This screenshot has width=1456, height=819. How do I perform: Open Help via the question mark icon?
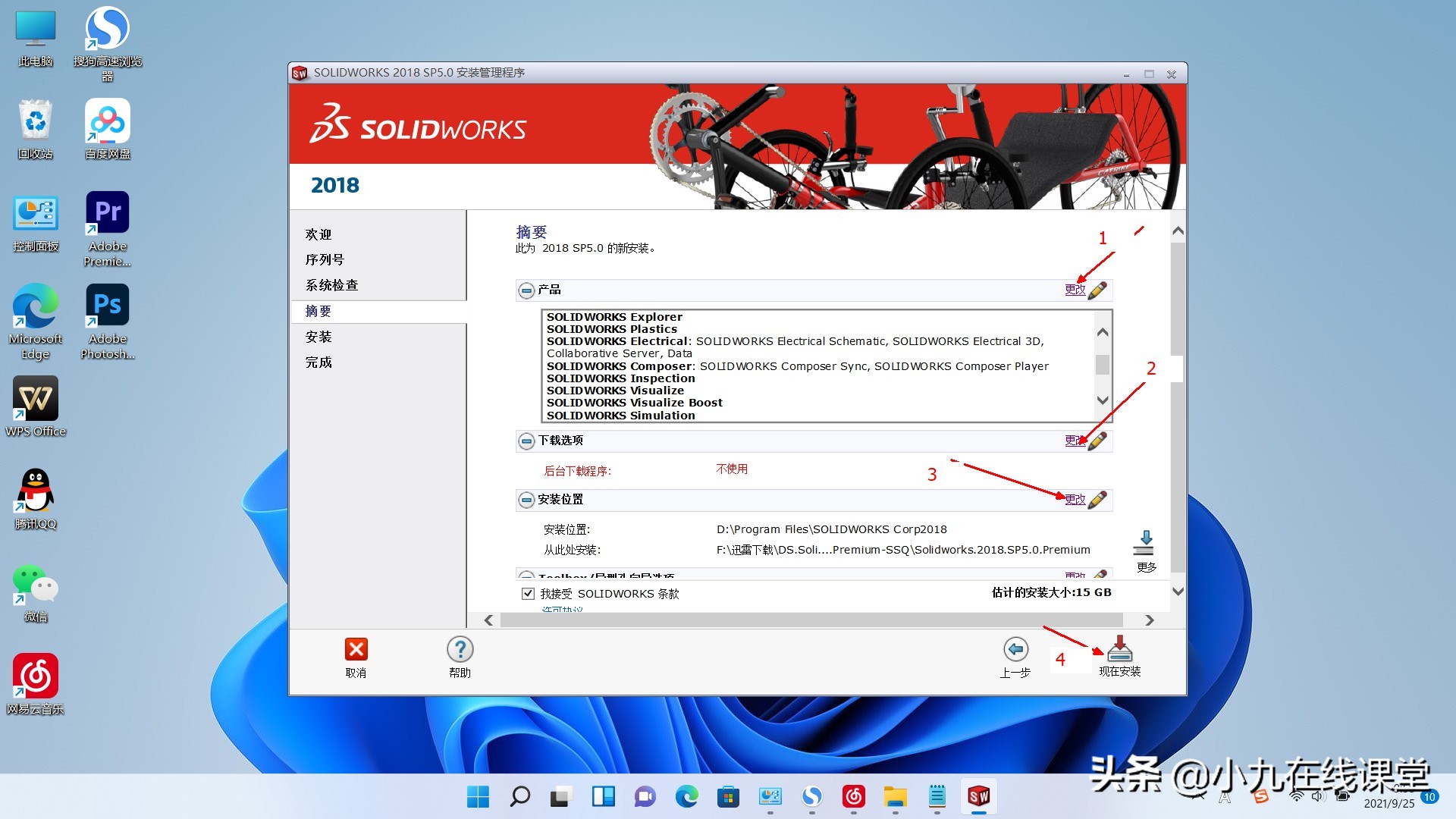click(460, 650)
